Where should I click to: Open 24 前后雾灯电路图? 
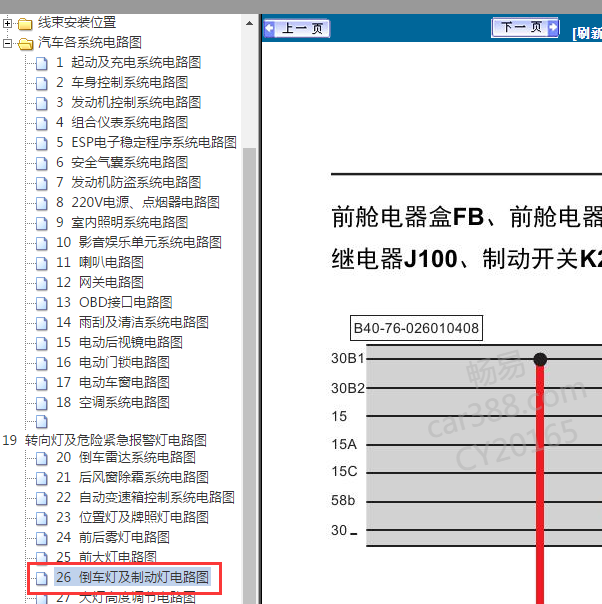[113, 538]
